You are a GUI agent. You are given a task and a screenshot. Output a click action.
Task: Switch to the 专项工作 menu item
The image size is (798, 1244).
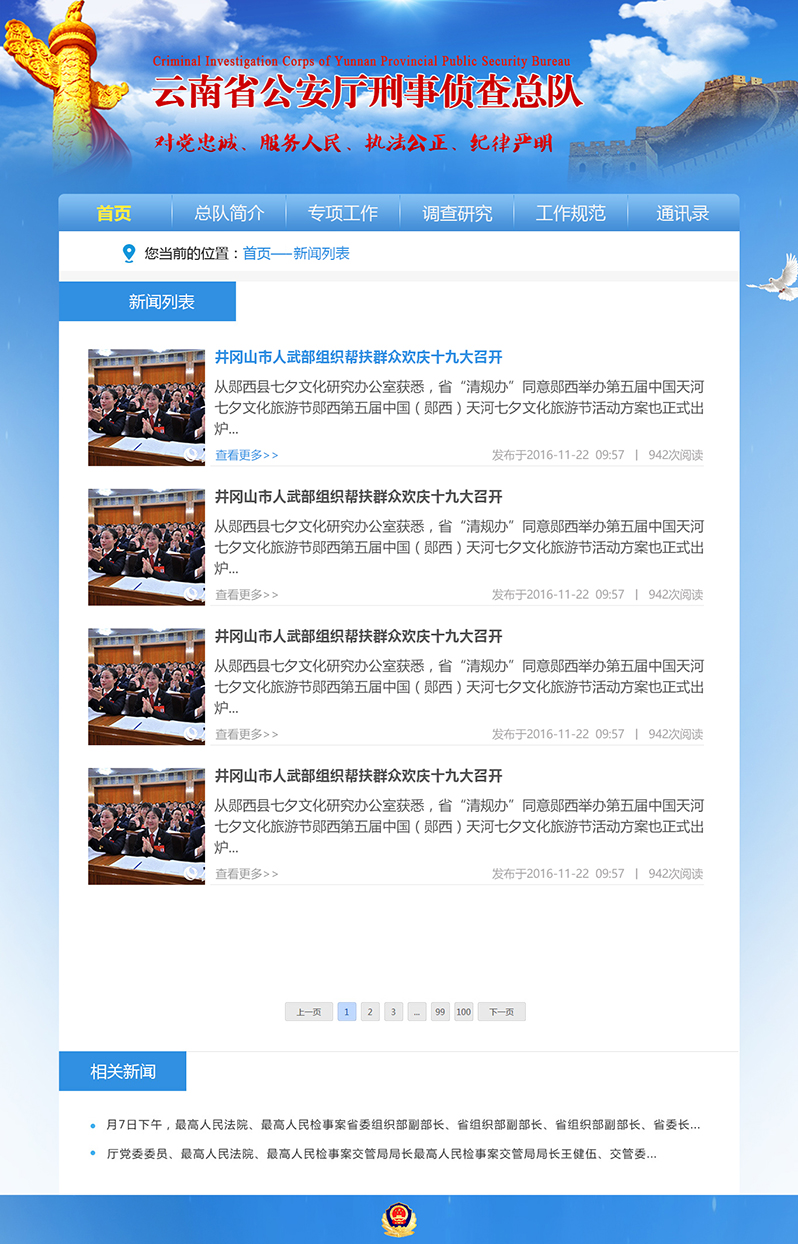[343, 213]
